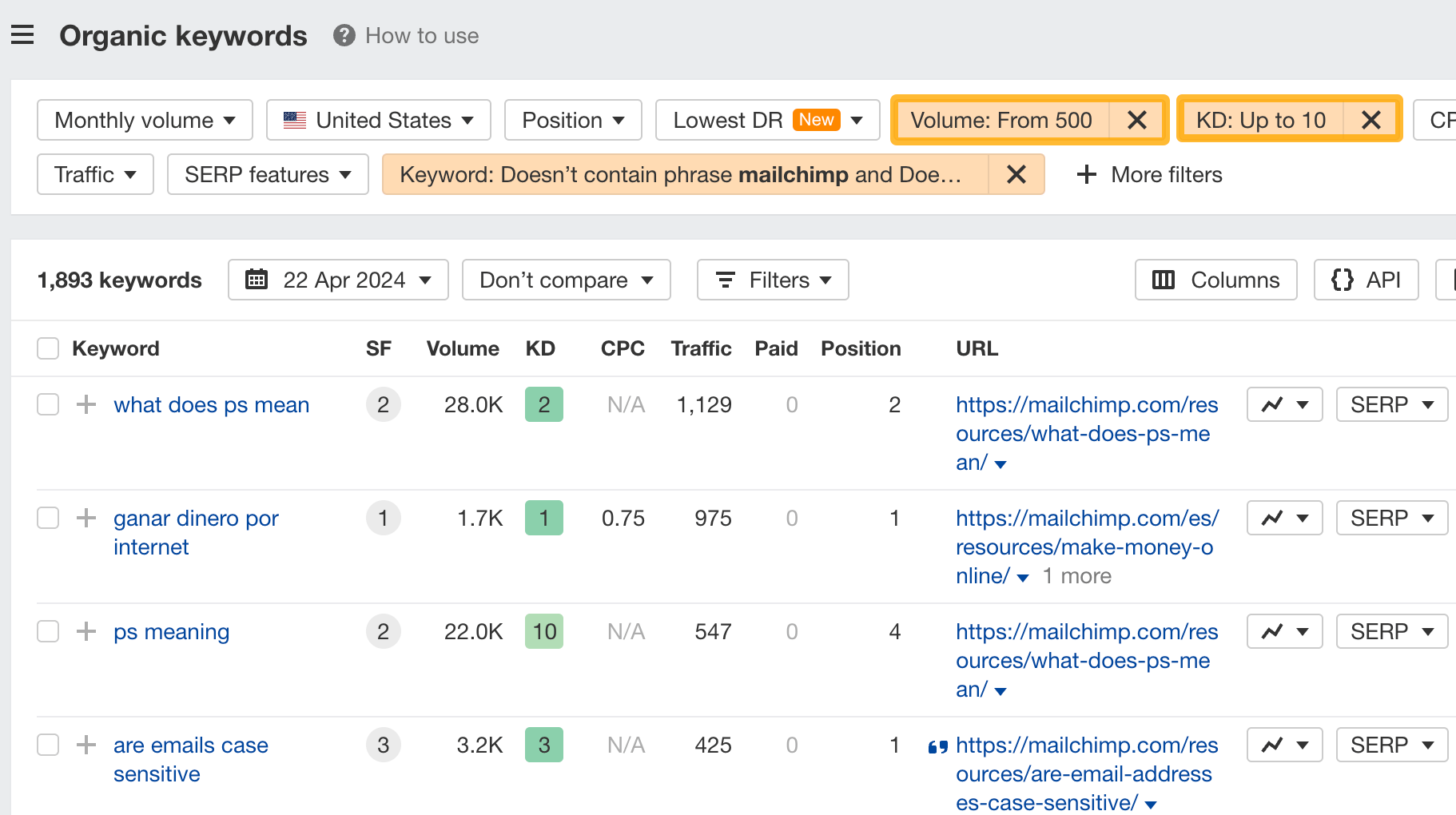Open the SERP dropdown for "ps meaning" row
The height and width of the screenshot is (815, 1456).
pos(1391,630)
